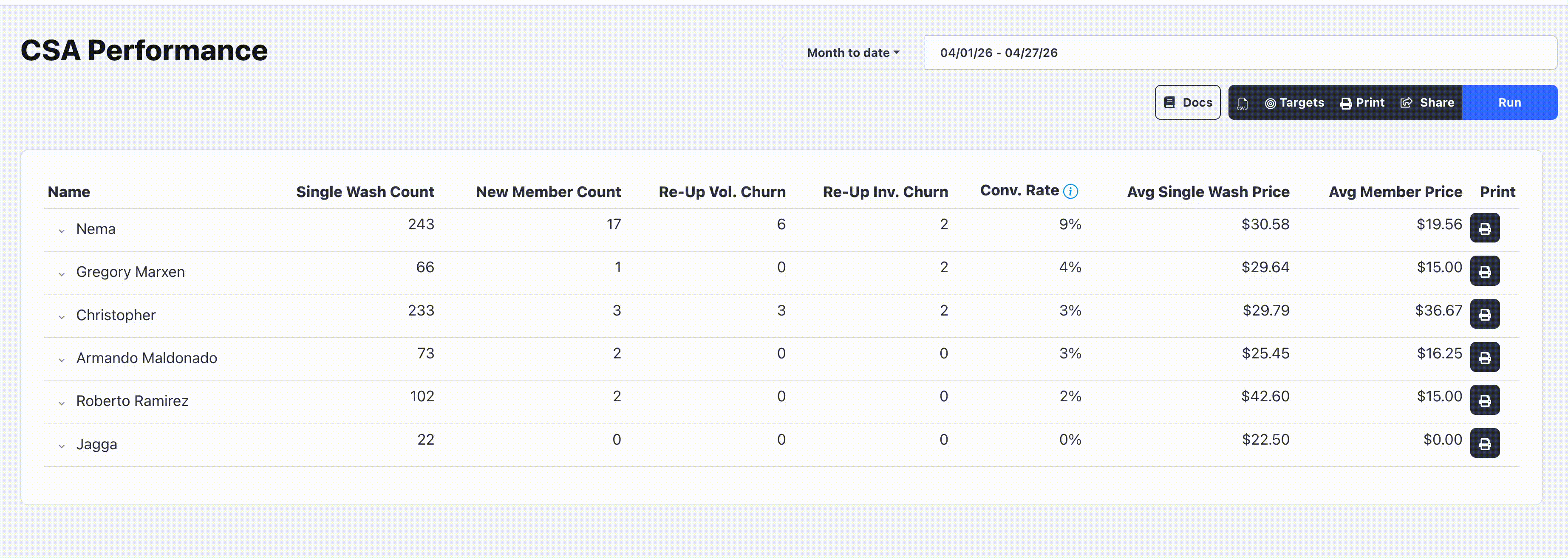The height and width of the screenshot is (558, 1568).
Task: Click Jagga's 0% conversion rate
Action: 1070,440
